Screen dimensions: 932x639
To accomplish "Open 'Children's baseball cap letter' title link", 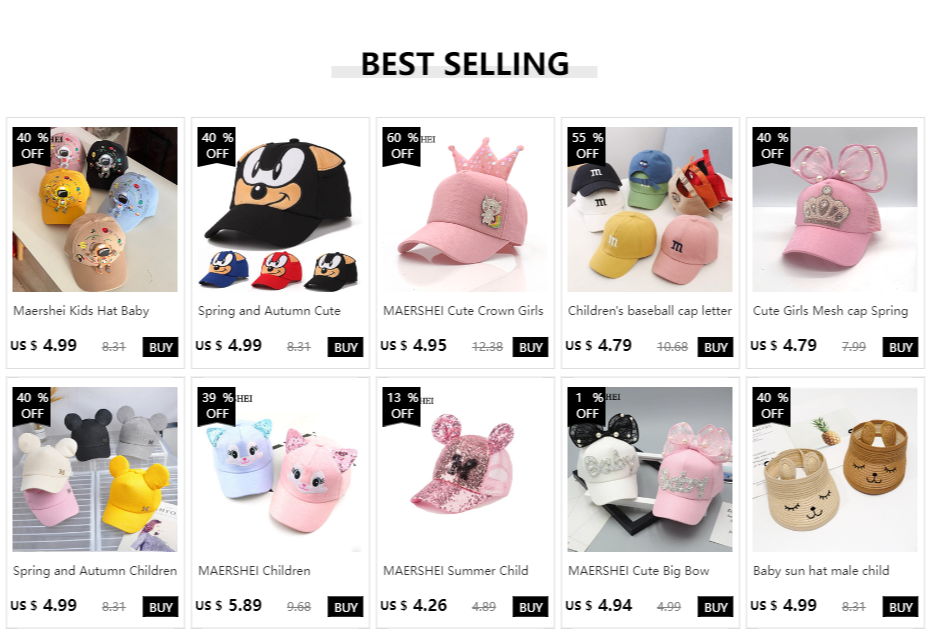I will [650, 311].
